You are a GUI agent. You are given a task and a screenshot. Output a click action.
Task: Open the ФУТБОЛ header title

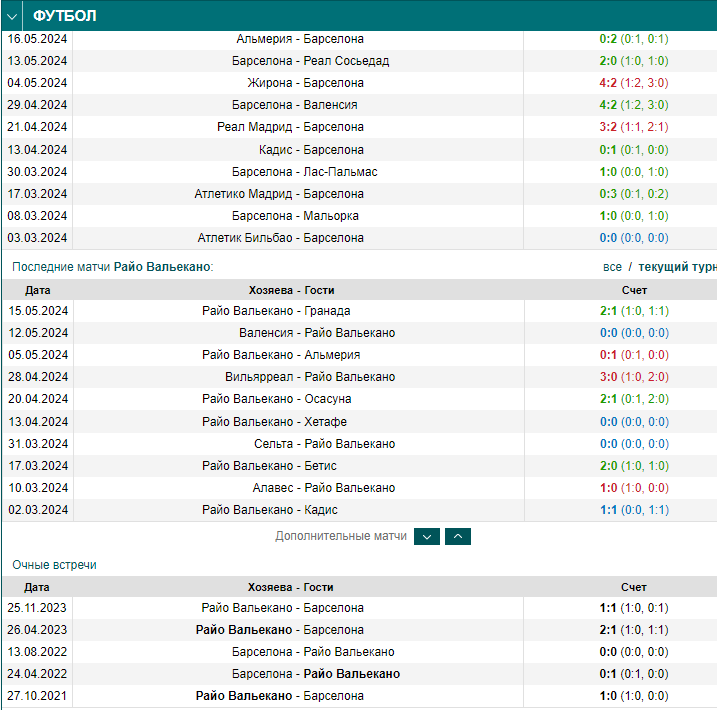click(x=64, y=16)
